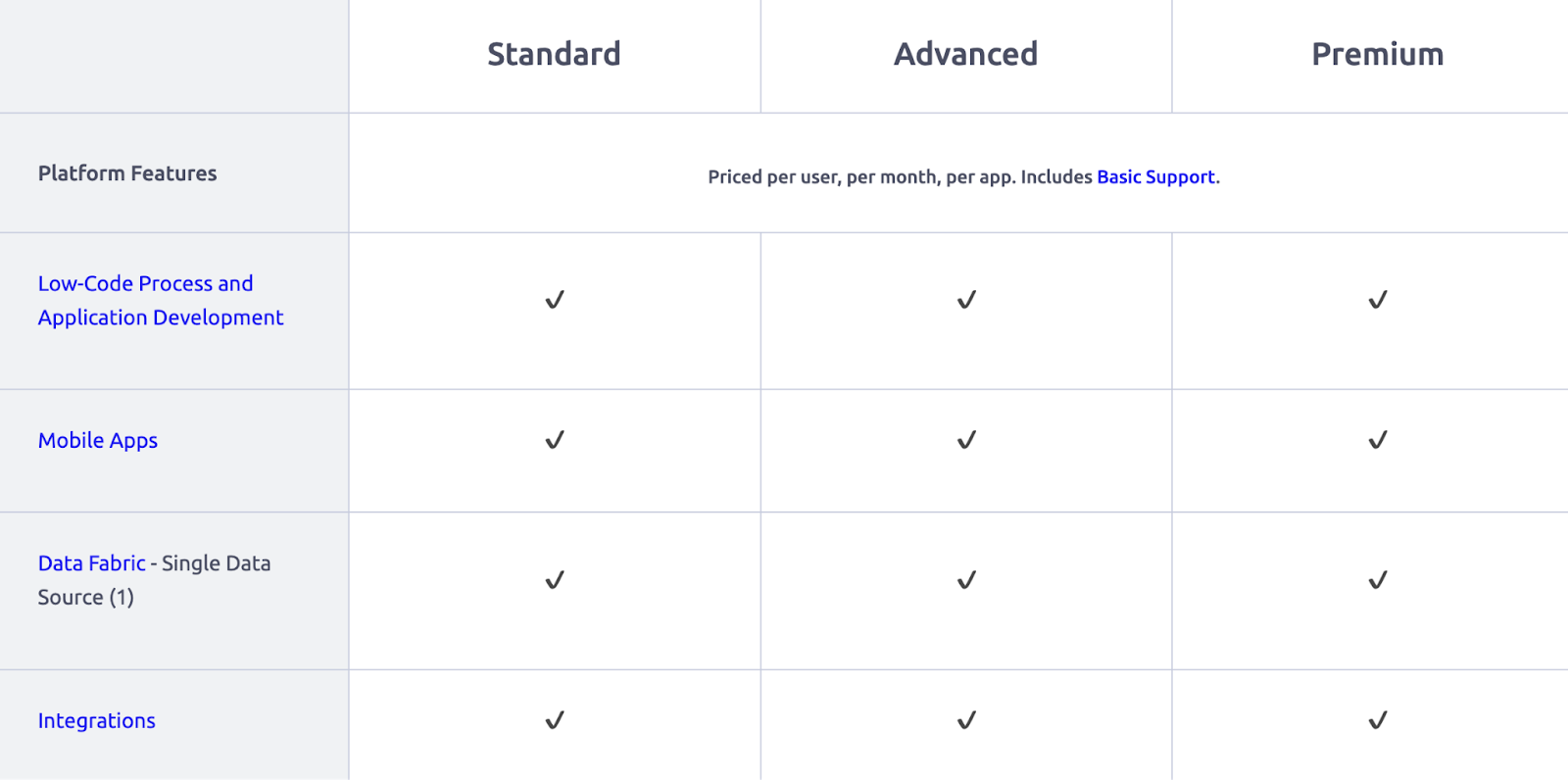Image resolution: width=1568 pixels, height=780 pixels.
Task: Select the Standard plan column header
Action: (554, 54)
